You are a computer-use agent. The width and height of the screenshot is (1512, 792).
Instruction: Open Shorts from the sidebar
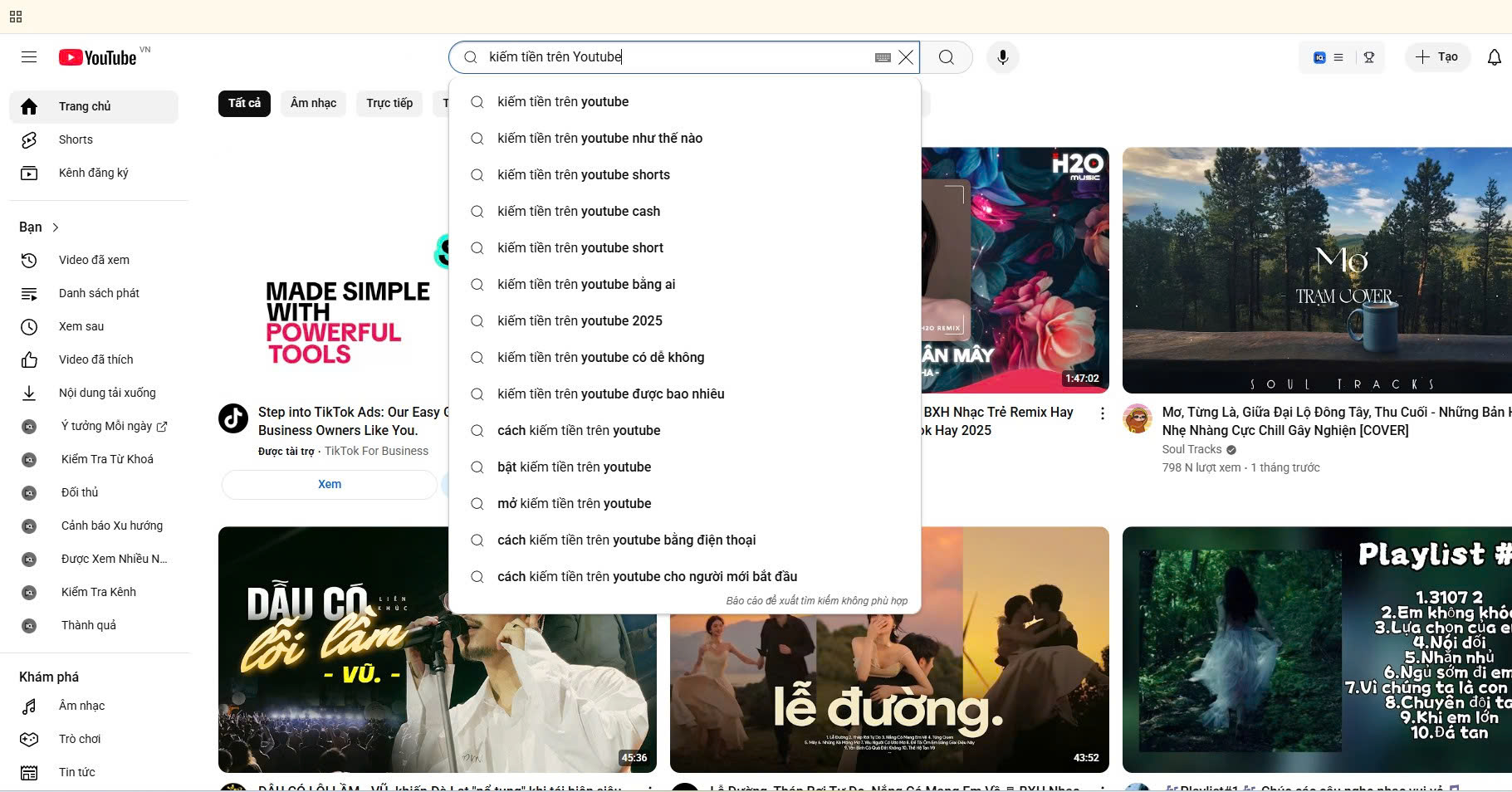click(x=94, y=139)
